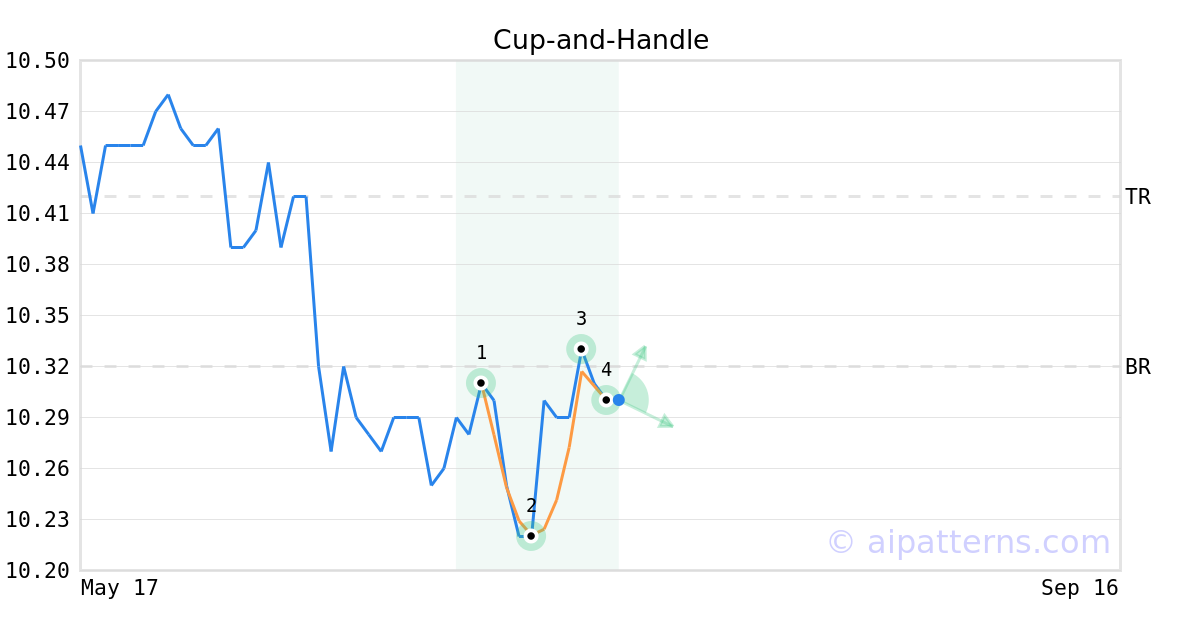1200x630 pixels.
Task: Open the aipatterns.com watermark link
Action: (x=968, y=542)
